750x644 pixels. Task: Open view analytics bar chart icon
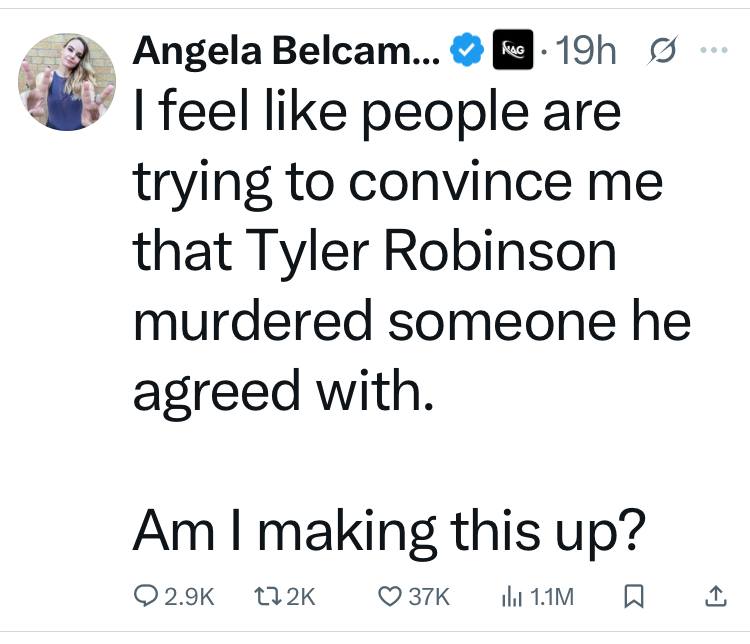pos(510,597)
